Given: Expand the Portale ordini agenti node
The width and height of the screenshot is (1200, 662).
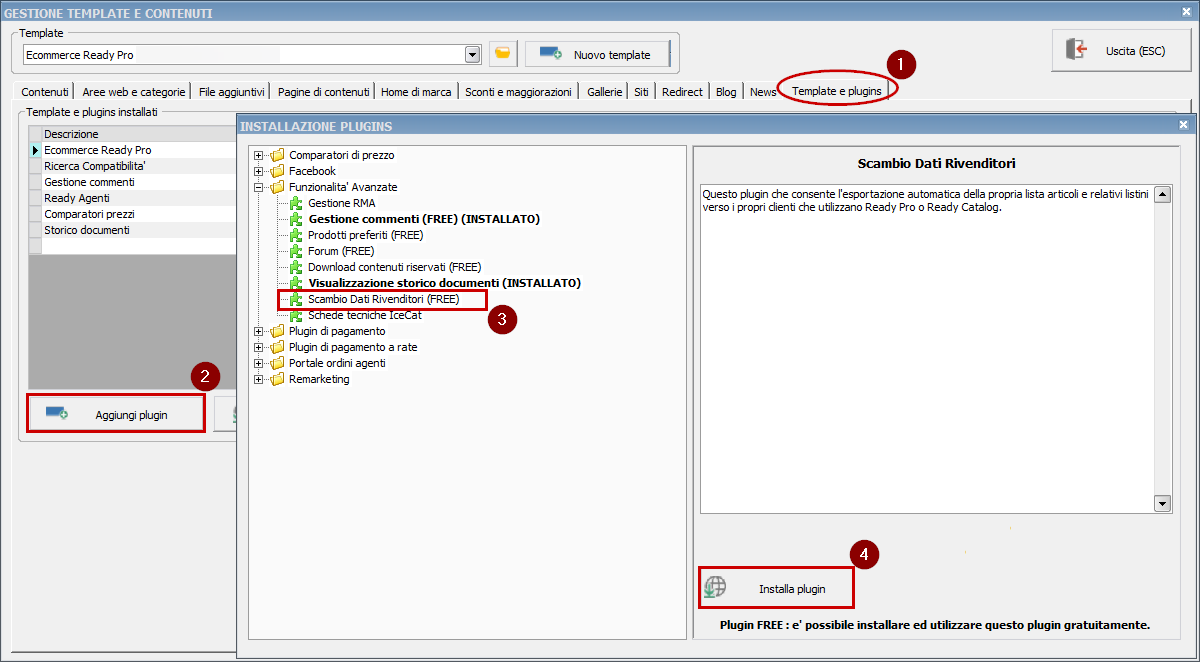Looking at the screenshot, I should (259, 363).
